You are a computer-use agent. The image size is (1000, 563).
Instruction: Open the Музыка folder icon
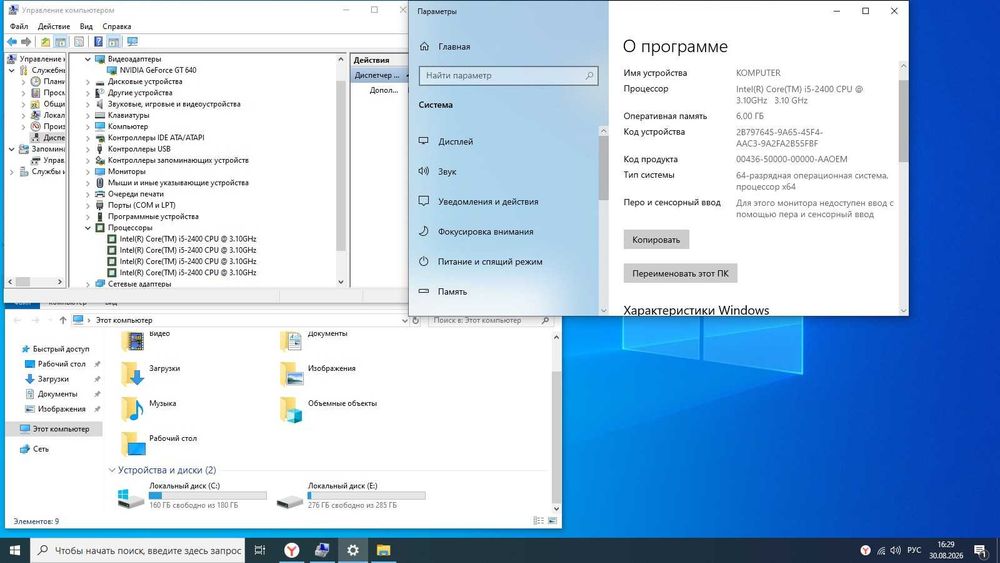pyautogui.click(x=133, y=409)
